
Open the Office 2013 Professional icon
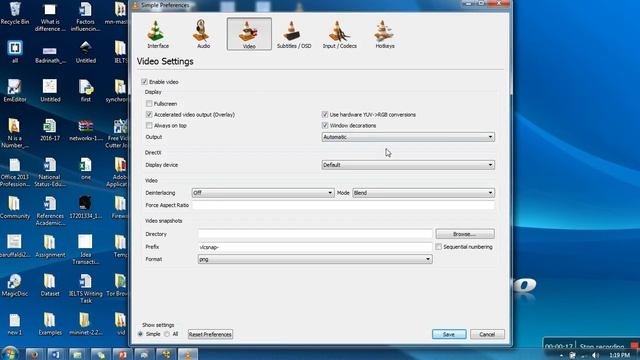(x=15, y=172)
